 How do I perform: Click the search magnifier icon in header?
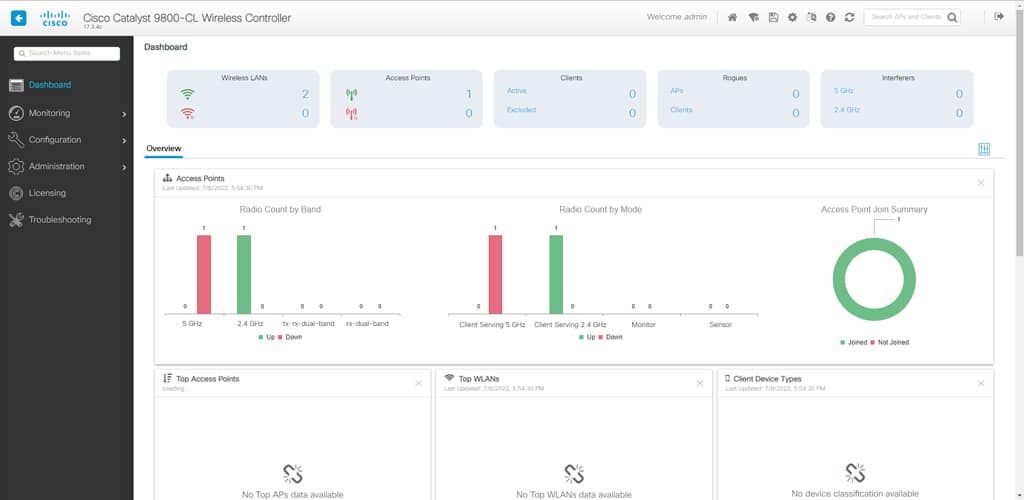pyautogui.click(x=953, y=18)
